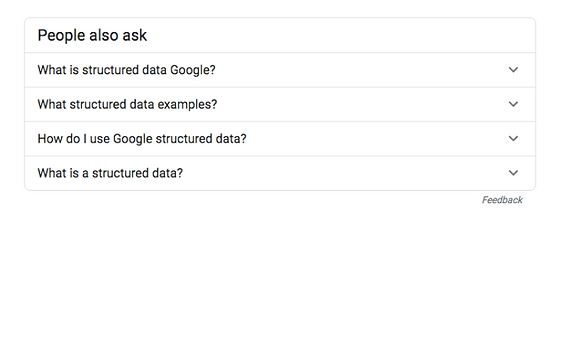
Task: Click the chevron next to 'What is a structured data?'
Action: pyautogui.click(x=513, y=173)
